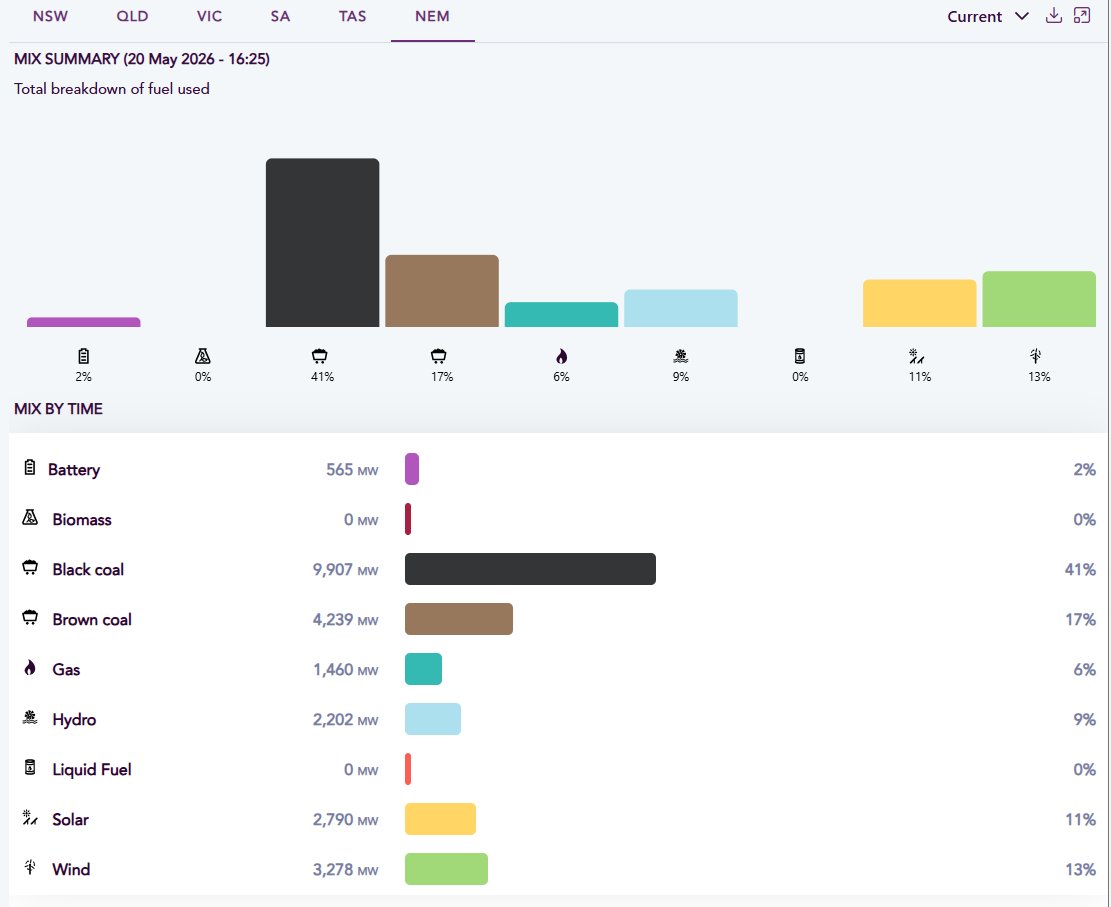Click the Biomass row icon in the list
Screen dimensions: 1111x907
pos(30,517)
